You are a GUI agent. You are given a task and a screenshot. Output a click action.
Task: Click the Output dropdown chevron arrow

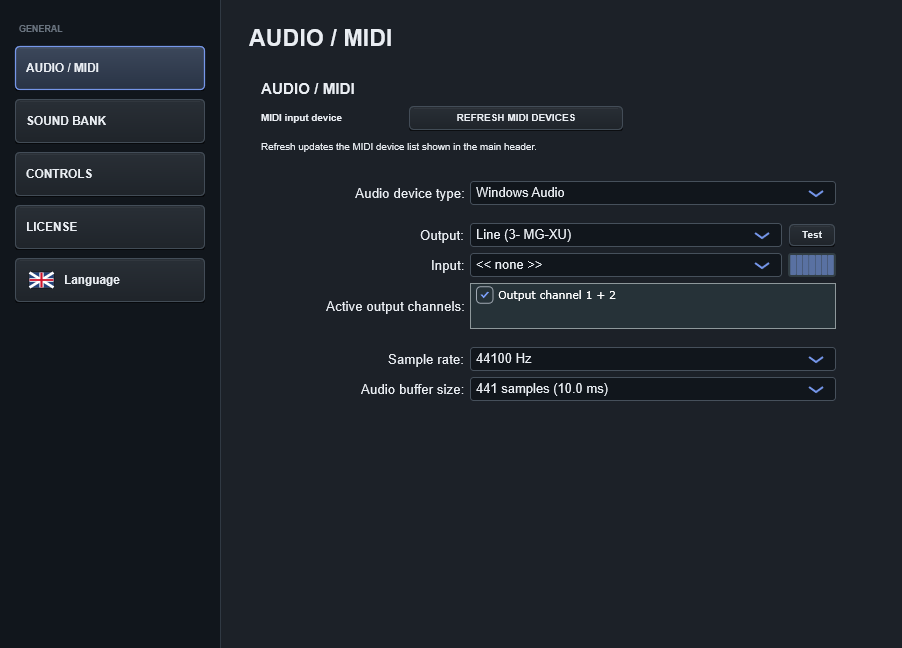(762, 235)
